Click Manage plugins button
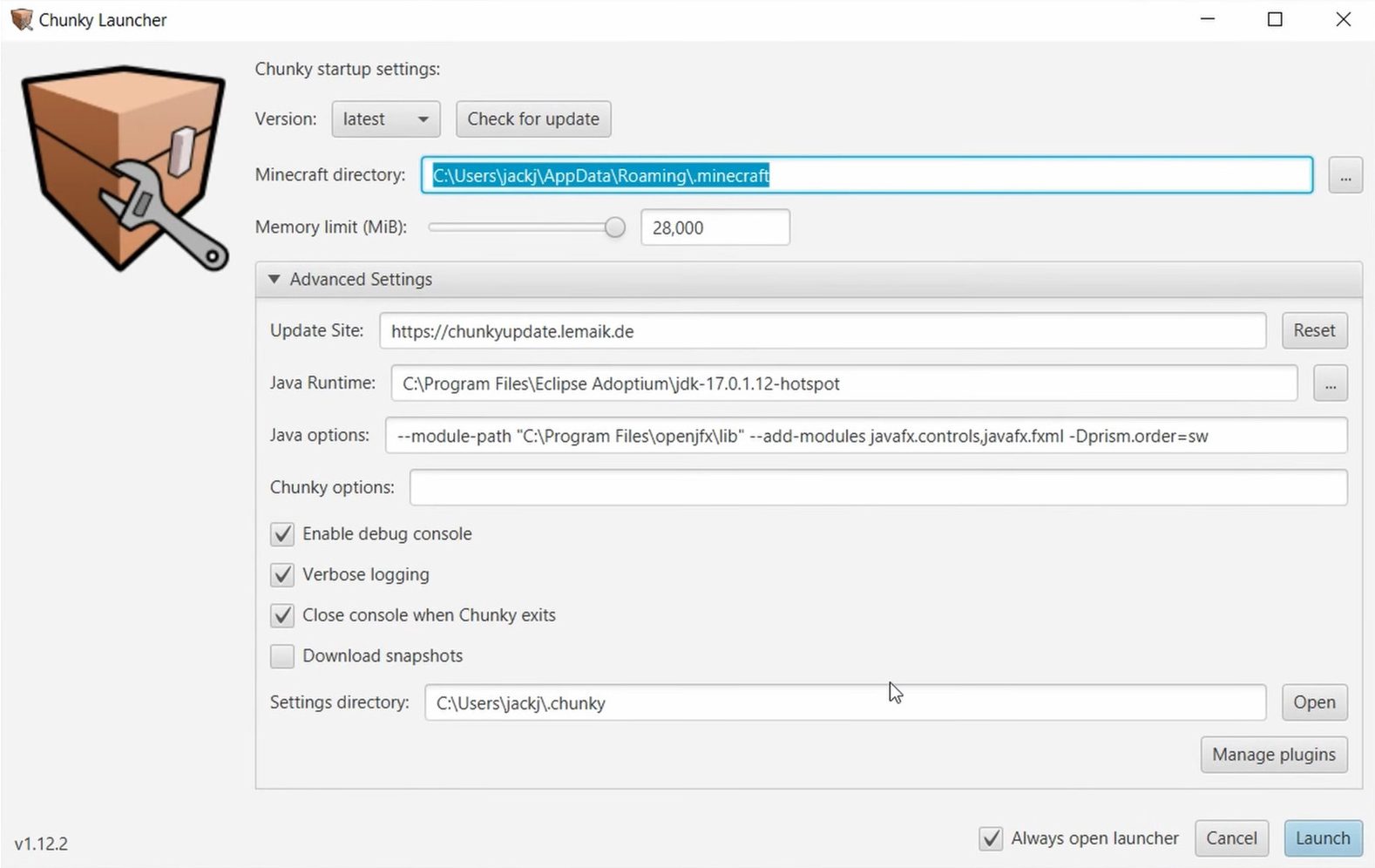Screen dimensions: 1375x868 click(x=1274, y=755)
